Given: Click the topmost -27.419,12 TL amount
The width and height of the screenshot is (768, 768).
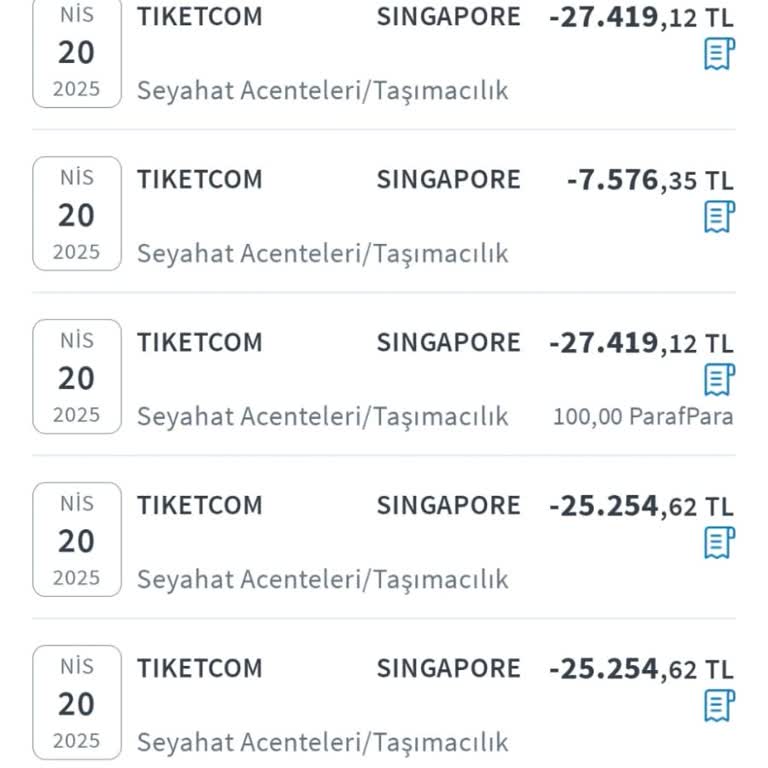Looking at the screenshot, I should click(641, 17).
